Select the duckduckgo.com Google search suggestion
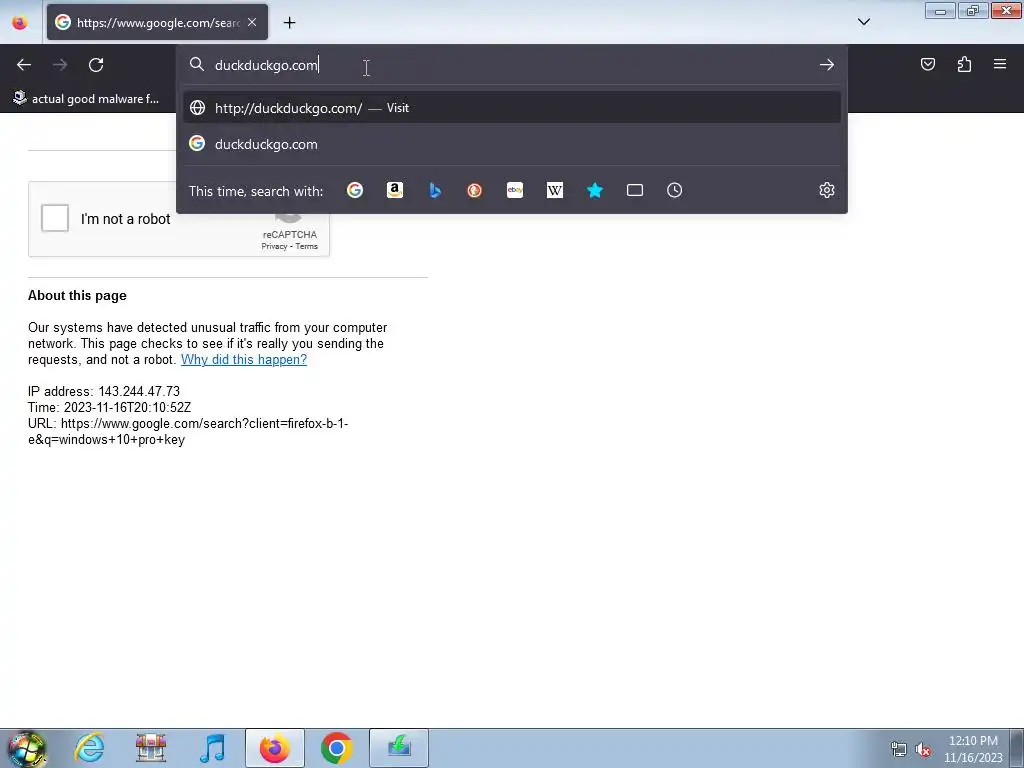Image resolution: width=1024 pixels, height=768 pixels. [511, 144]
